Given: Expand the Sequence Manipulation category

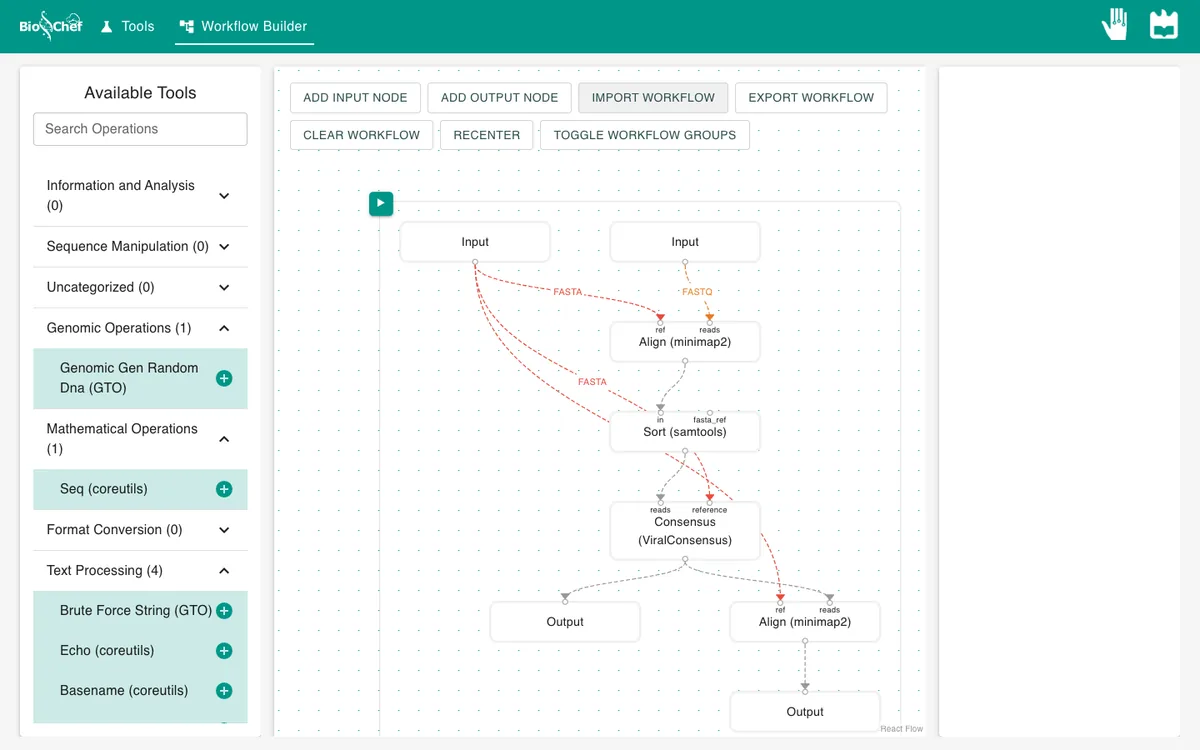Looking at the screenshot, I should point(140,247).
